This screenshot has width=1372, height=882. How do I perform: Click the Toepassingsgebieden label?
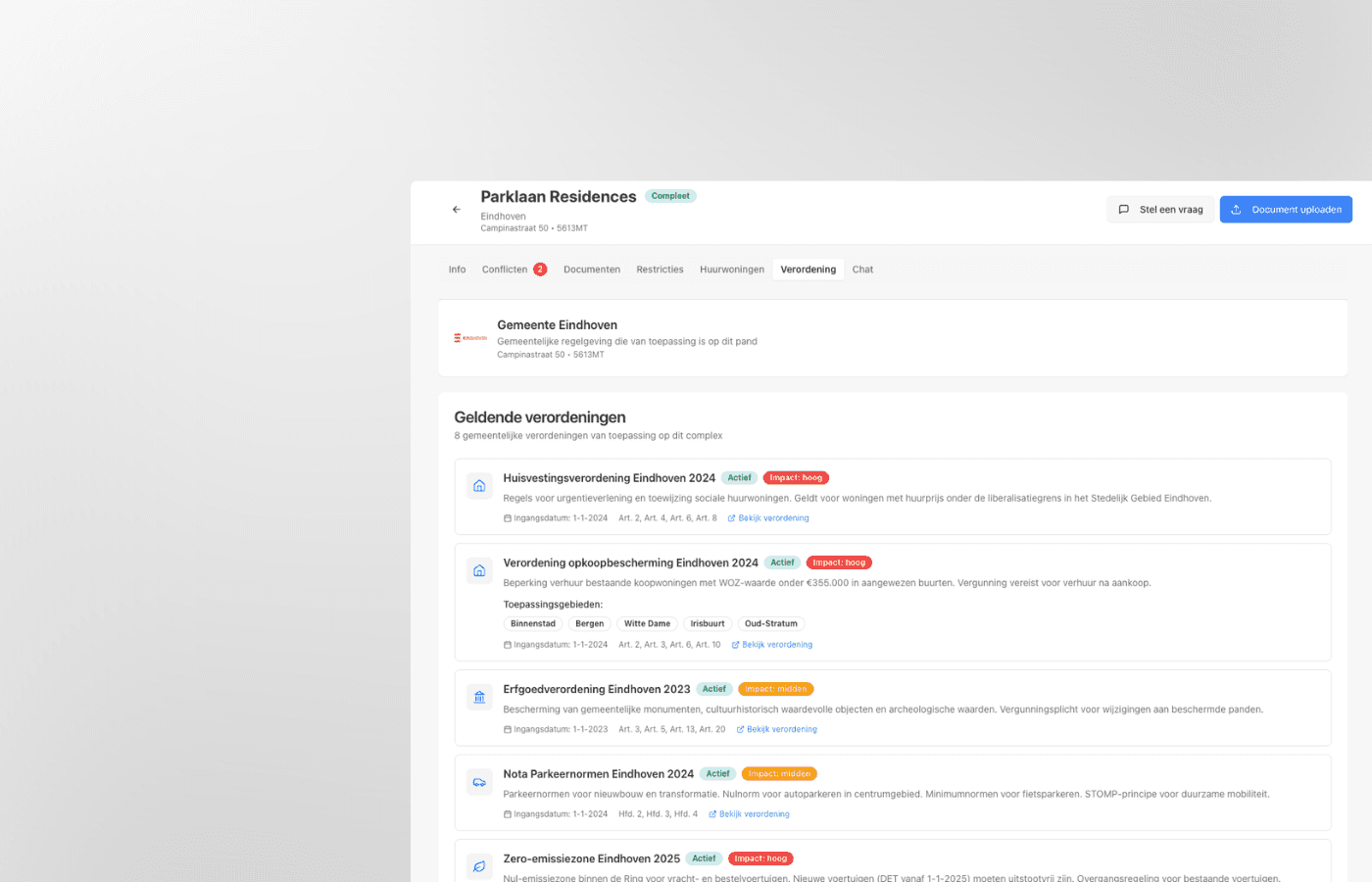coord(554,605)
